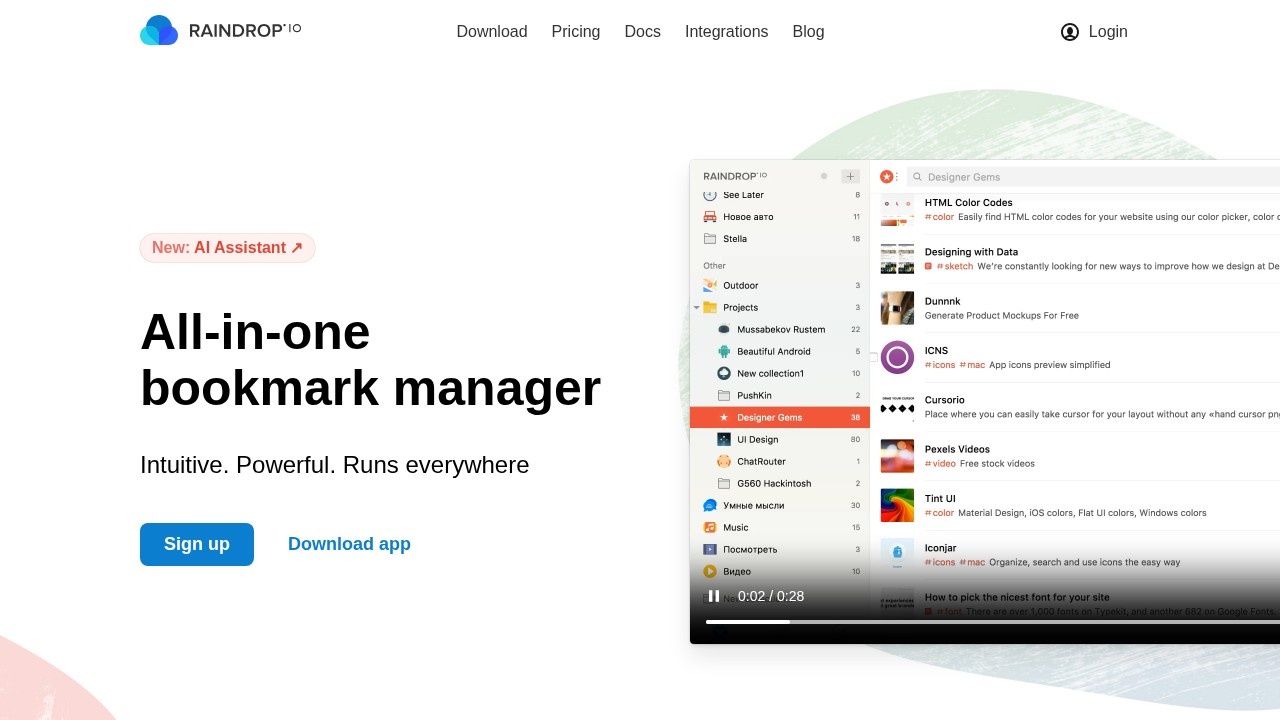Collapse the Projects tree arrow
This screenshot has width=1280, height=720.
pyautogui.click(x=697, y=308)
